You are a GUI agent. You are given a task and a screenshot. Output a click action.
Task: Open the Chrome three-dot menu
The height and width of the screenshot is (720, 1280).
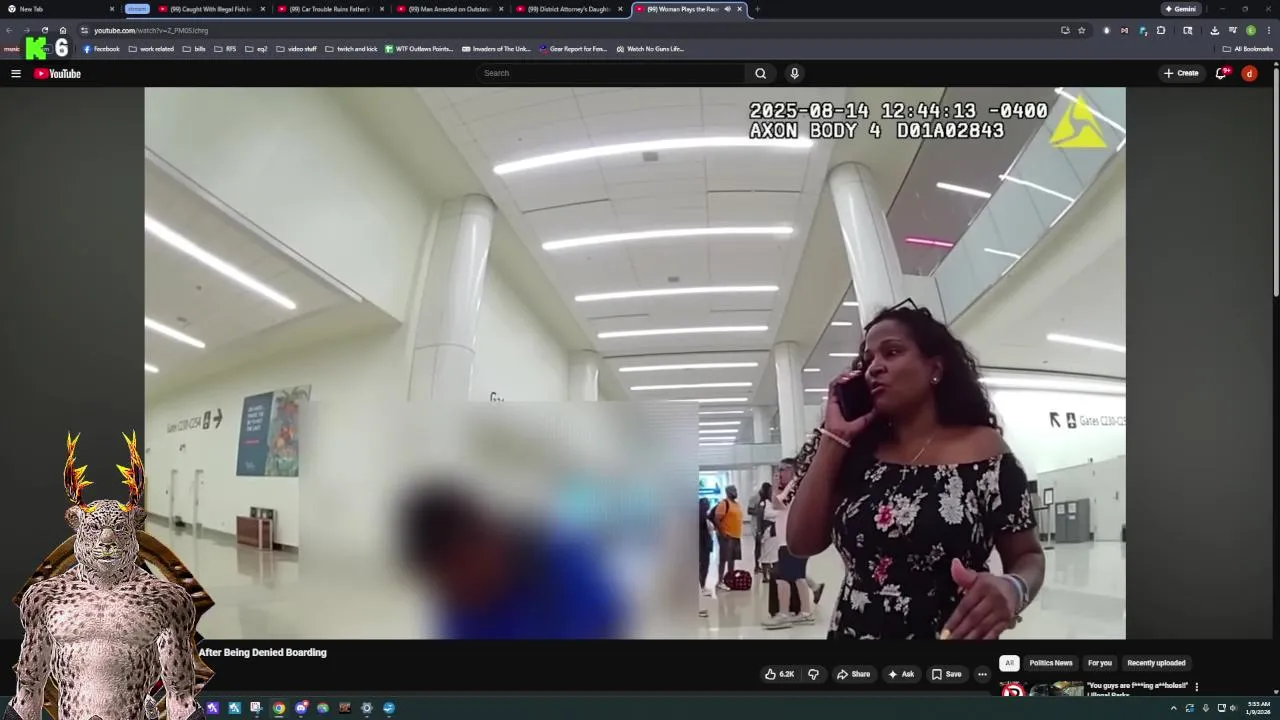1268,30
